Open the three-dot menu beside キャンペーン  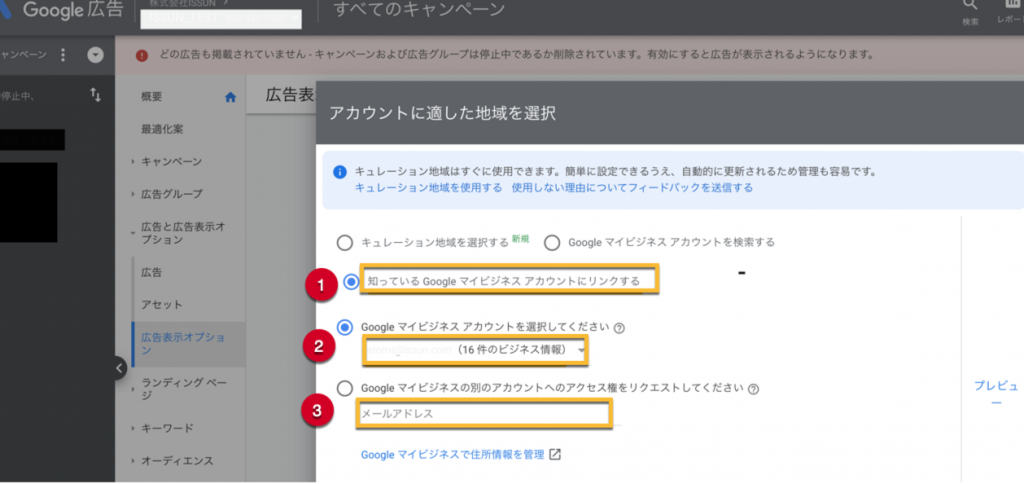click(x=63, y=55)
